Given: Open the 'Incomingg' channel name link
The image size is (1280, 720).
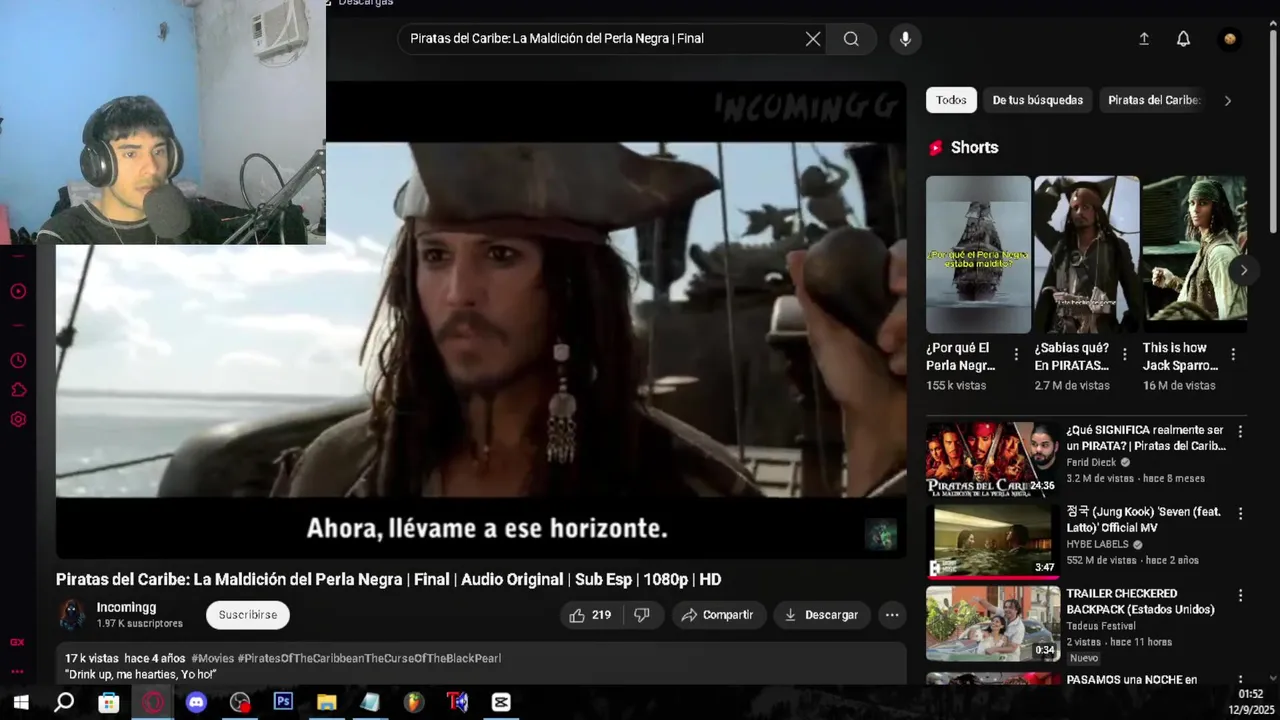Looking at the screenshot, I should [x=126, y=608].
